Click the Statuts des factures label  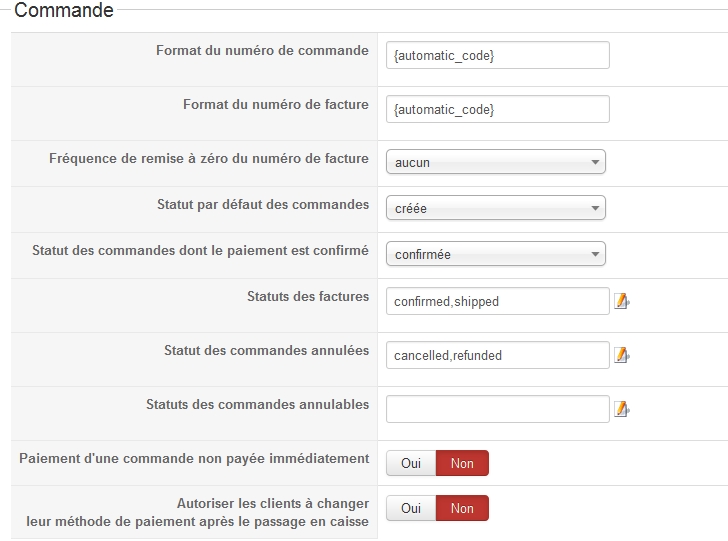[x=308, y=296]
